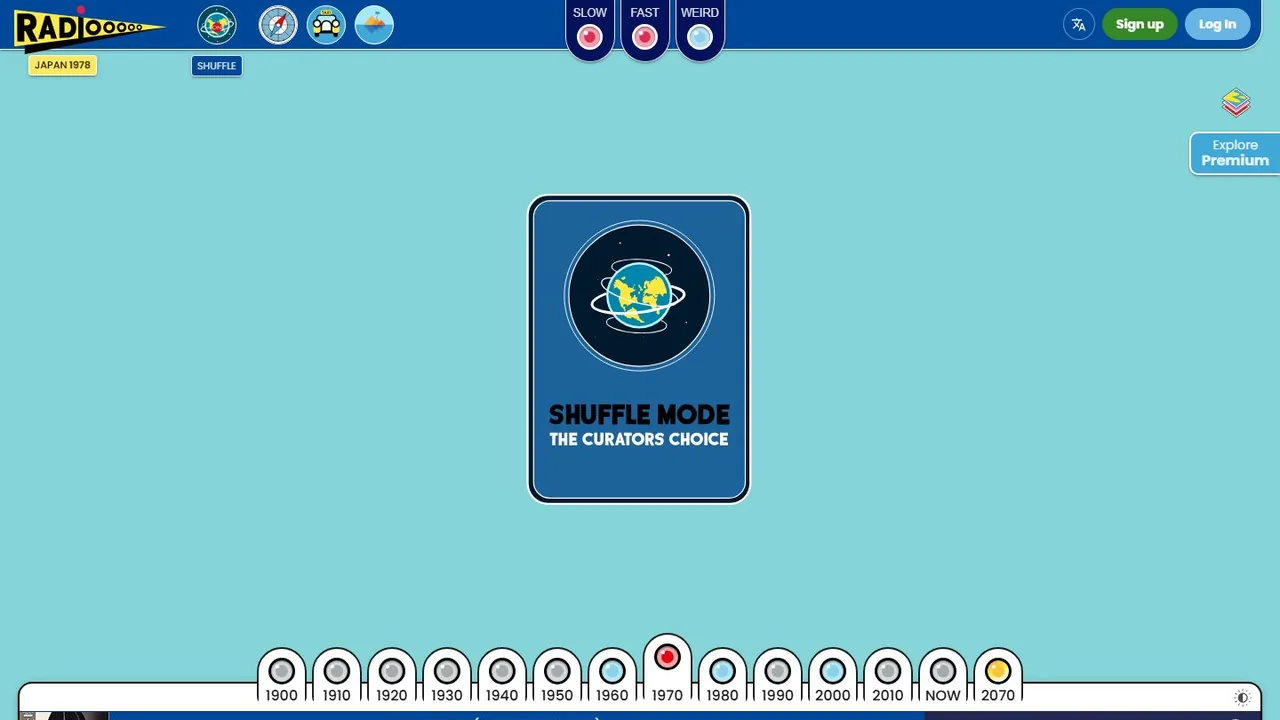This screenshot has width=1280, height=720.
Task: Click the Shuffle Mode card
Action: (639, 349)
